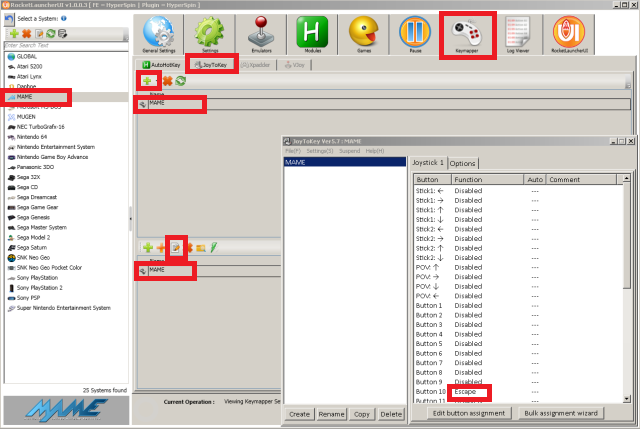The image size is (640, 429).
Task: Click green plus in lower profile toolbar
Action: (x=148, y=247)
